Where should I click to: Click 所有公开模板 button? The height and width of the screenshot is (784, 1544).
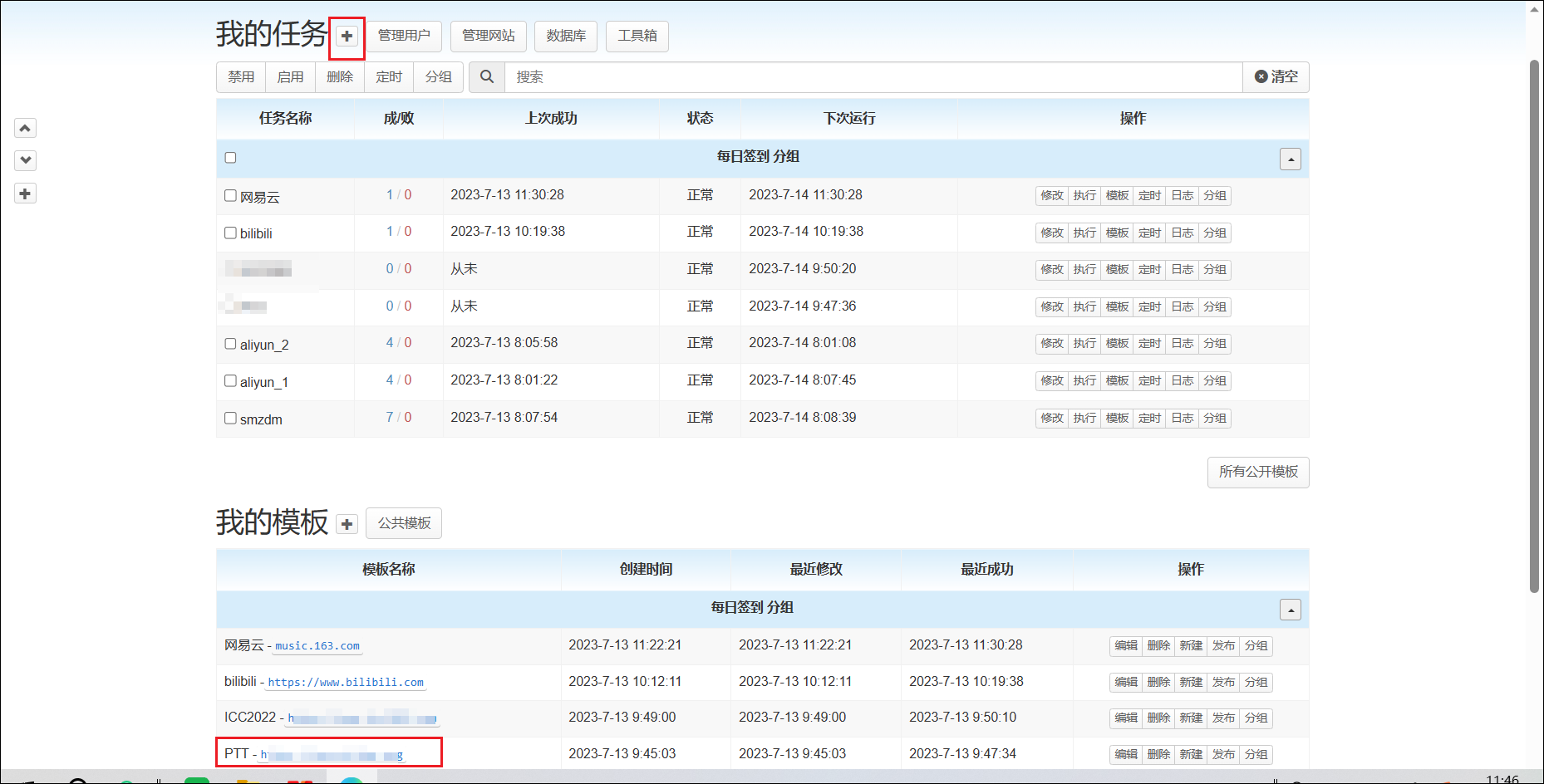(1258, 473)
